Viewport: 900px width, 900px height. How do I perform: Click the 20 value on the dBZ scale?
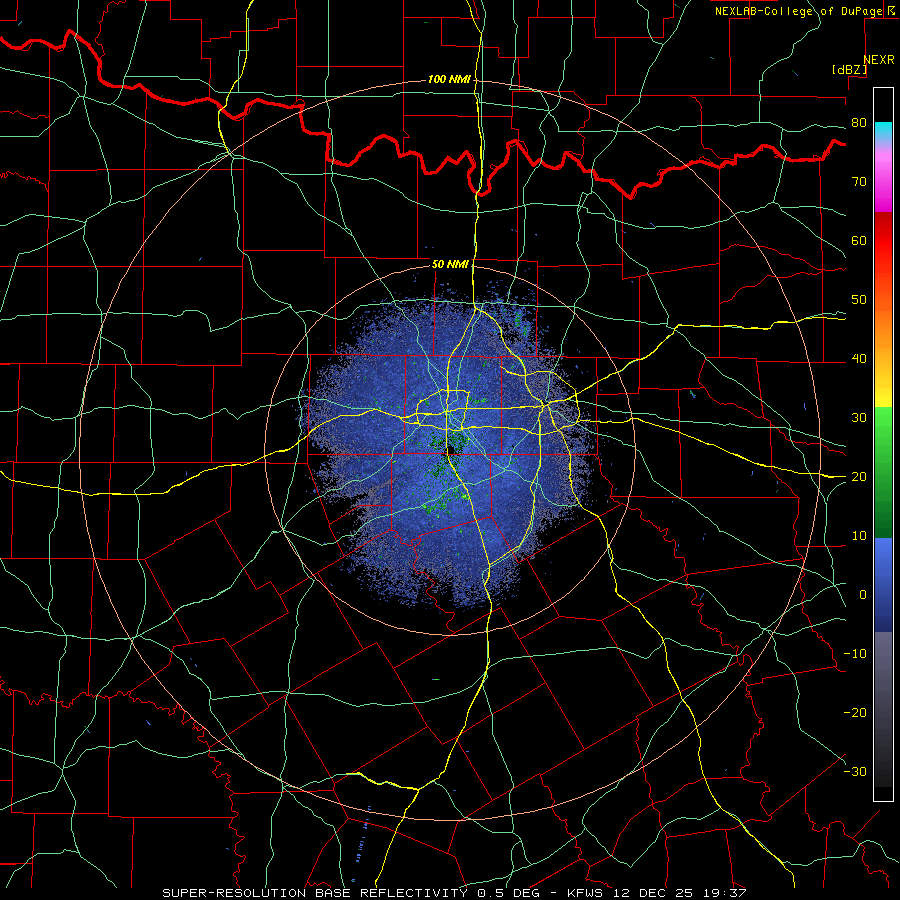click(859, 476)
